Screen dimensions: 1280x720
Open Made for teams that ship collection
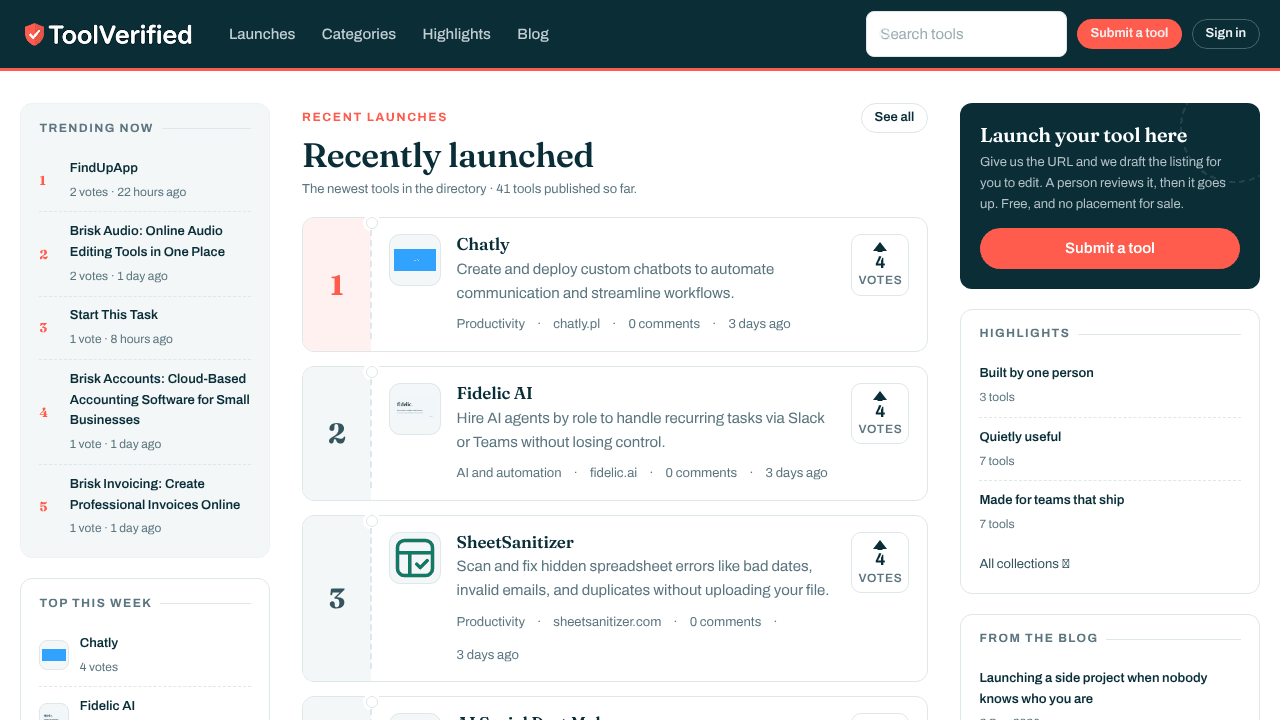[1052, 500]
